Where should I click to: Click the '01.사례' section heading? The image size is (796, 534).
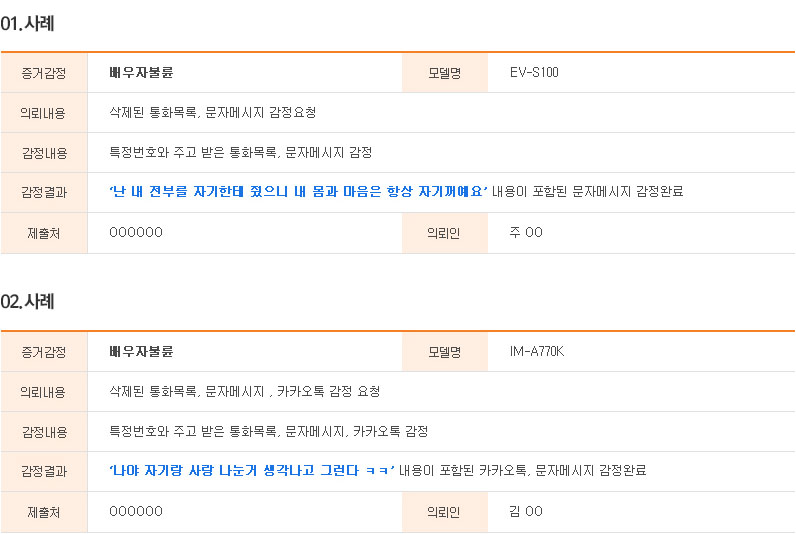point(27,23)
